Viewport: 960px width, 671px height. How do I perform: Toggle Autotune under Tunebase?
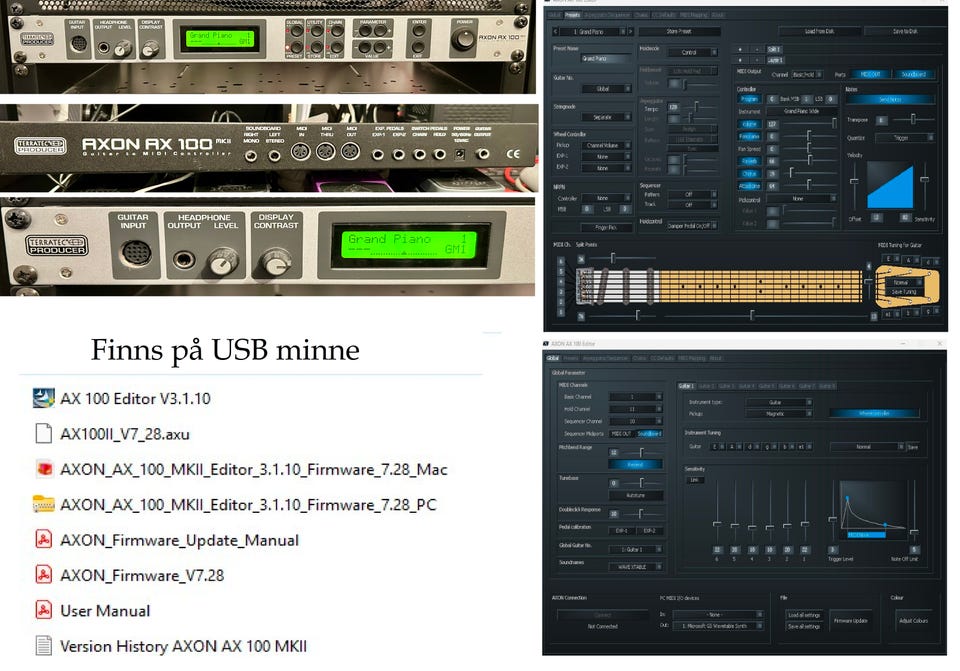coord(636,495)
